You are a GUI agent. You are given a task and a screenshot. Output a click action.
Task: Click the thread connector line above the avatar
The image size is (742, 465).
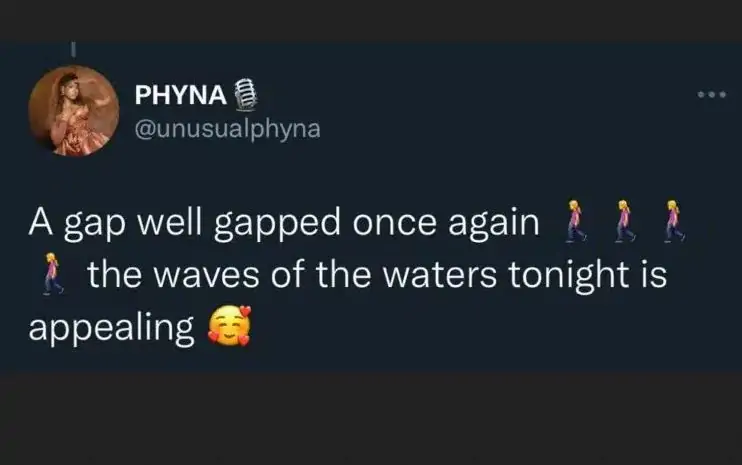tap(74, 48)
